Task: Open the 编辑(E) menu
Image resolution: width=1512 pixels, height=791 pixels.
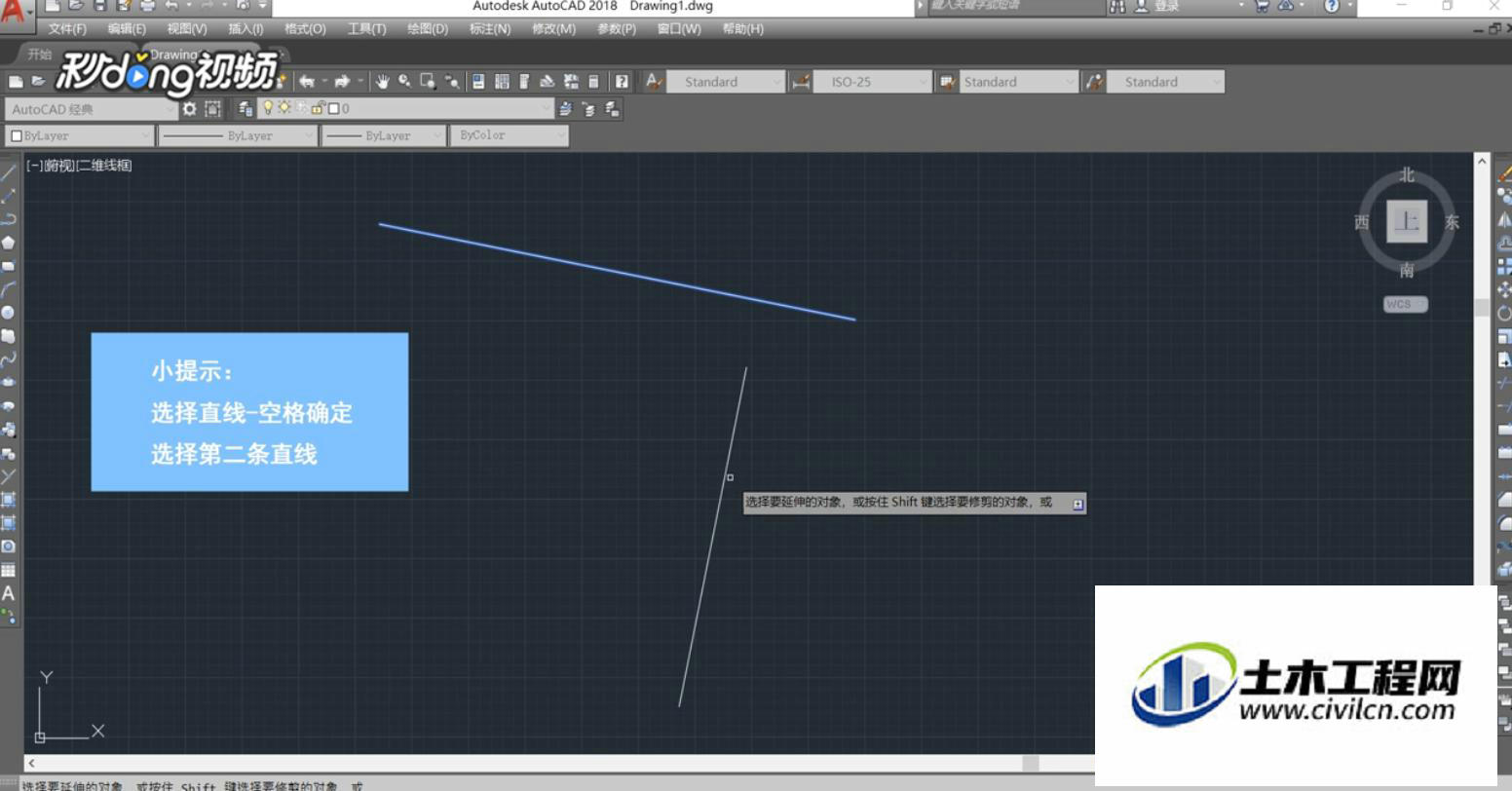Action: 127,29
